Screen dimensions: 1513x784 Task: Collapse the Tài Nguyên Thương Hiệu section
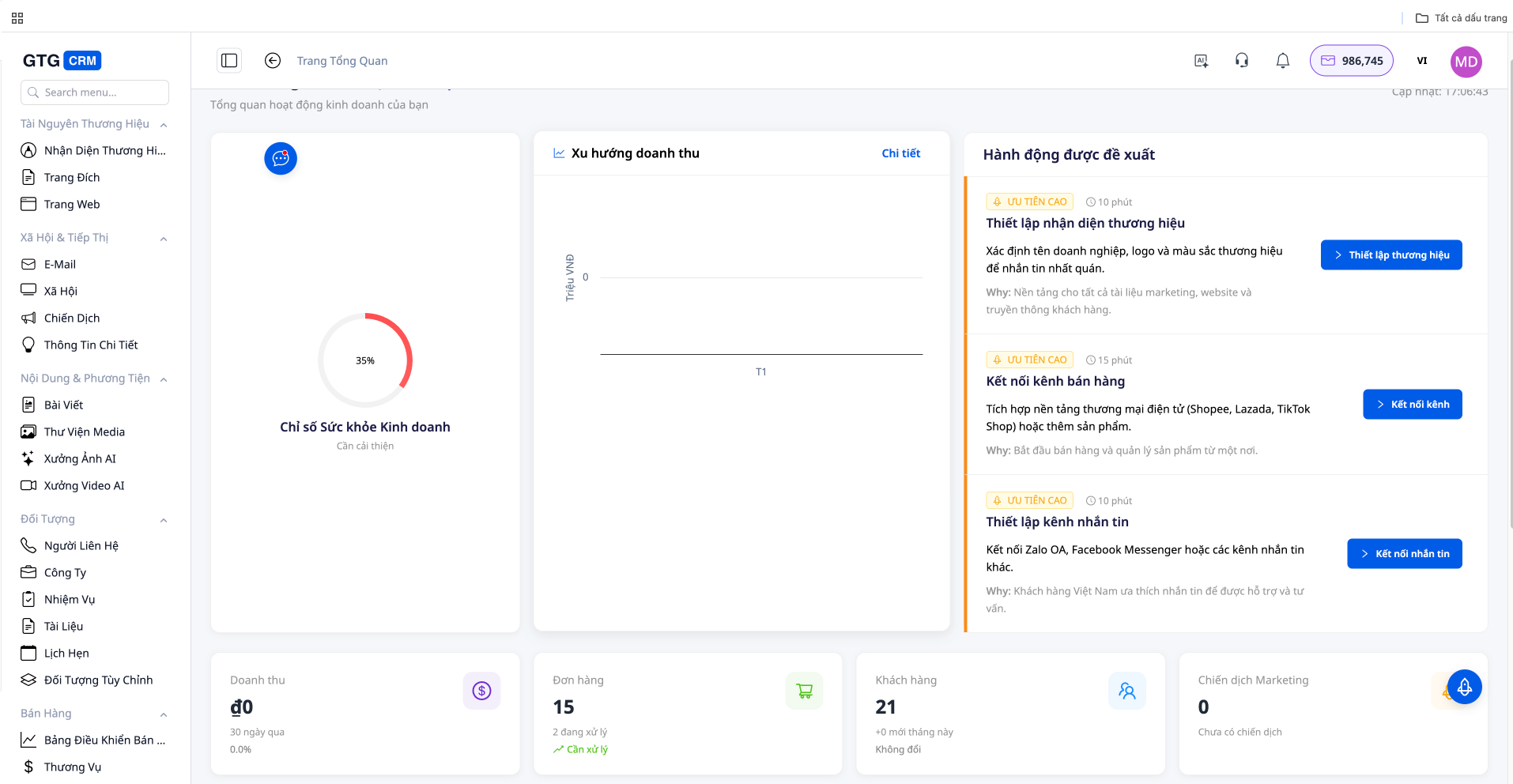[164, 125]
